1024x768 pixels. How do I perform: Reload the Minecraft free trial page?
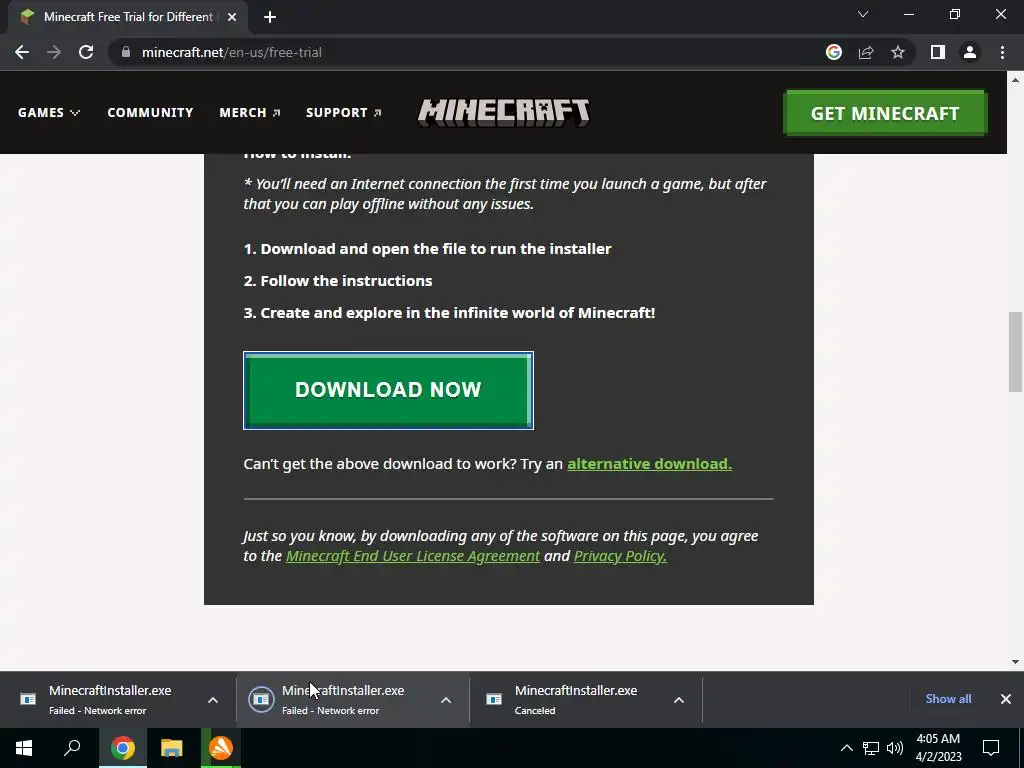pyautogui.click(x=86, y=52)
